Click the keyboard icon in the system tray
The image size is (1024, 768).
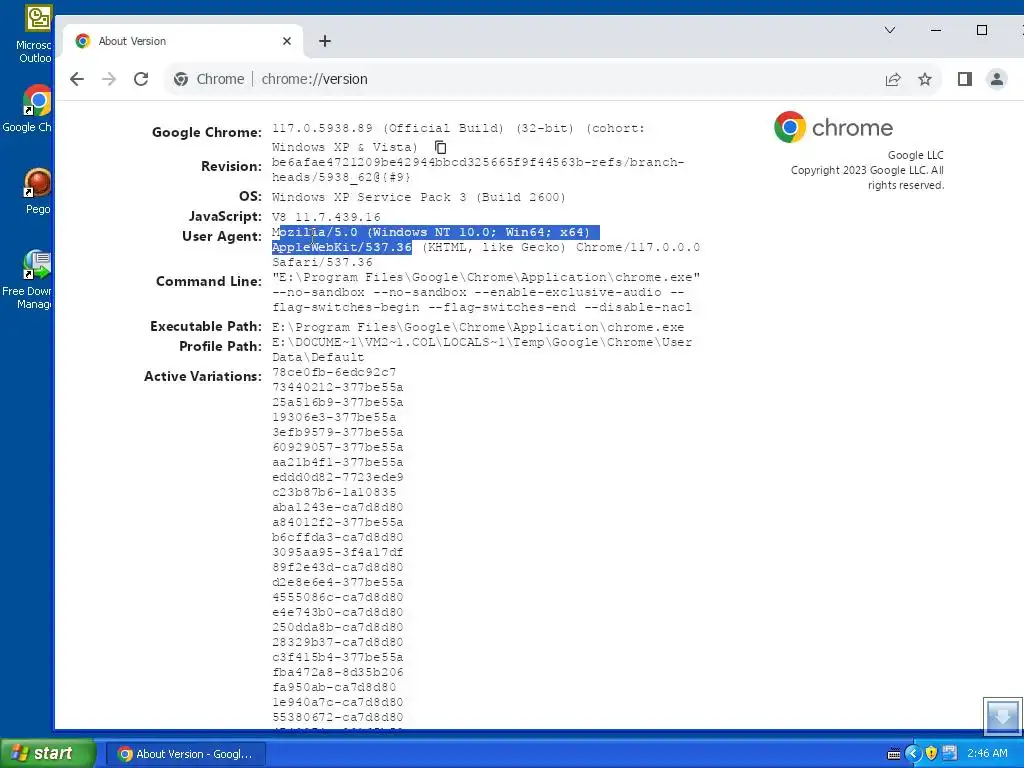[x=894, y=754]
